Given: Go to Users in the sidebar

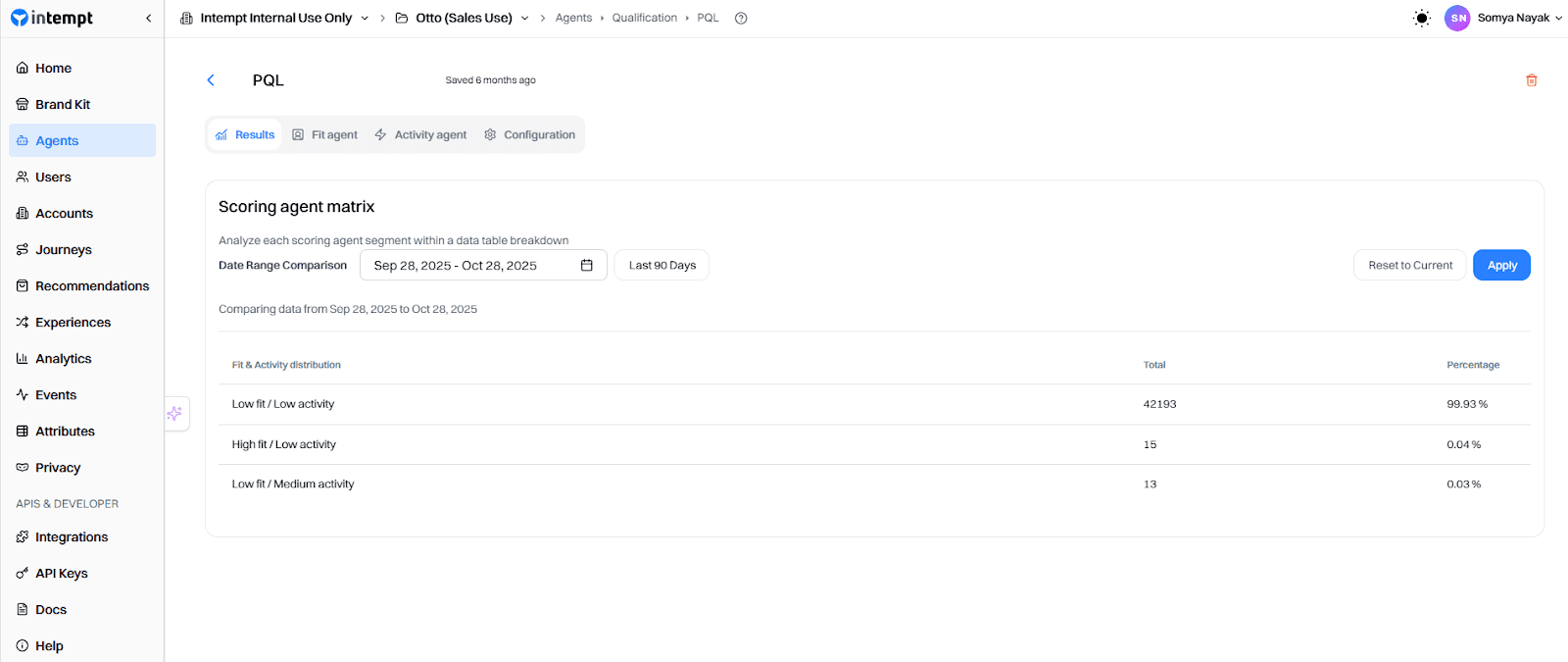Looking at the screenshot, I should 82,177.
